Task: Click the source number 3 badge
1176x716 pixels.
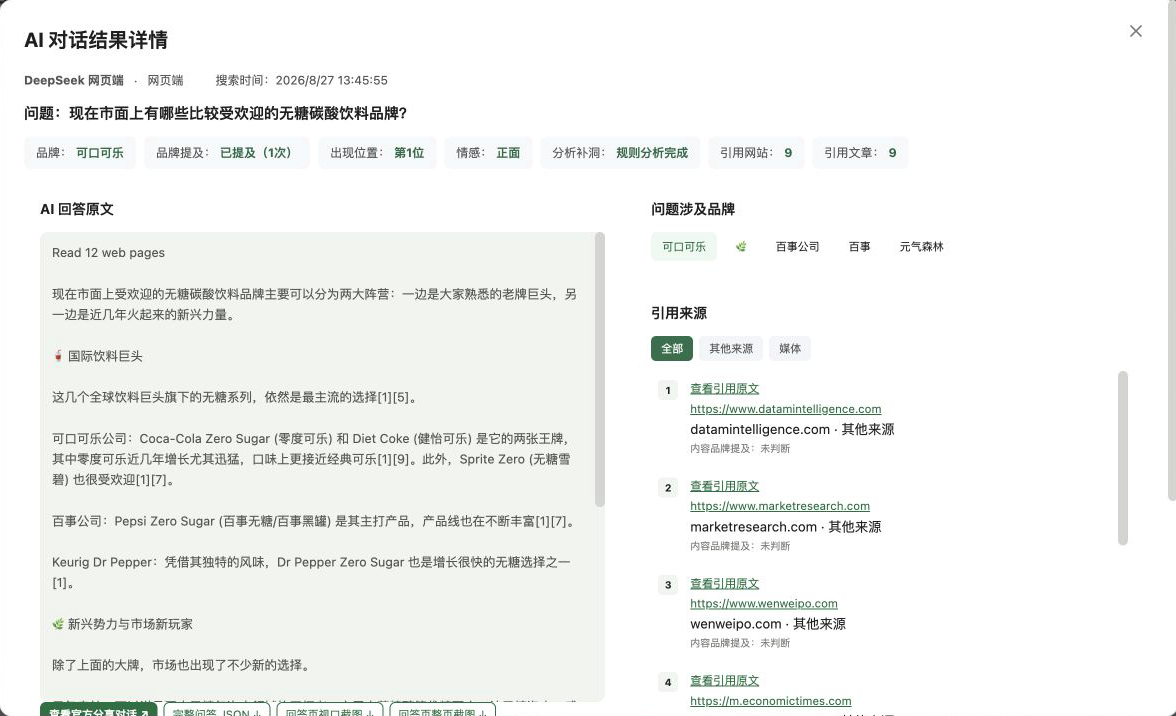Action: [668, 585]
